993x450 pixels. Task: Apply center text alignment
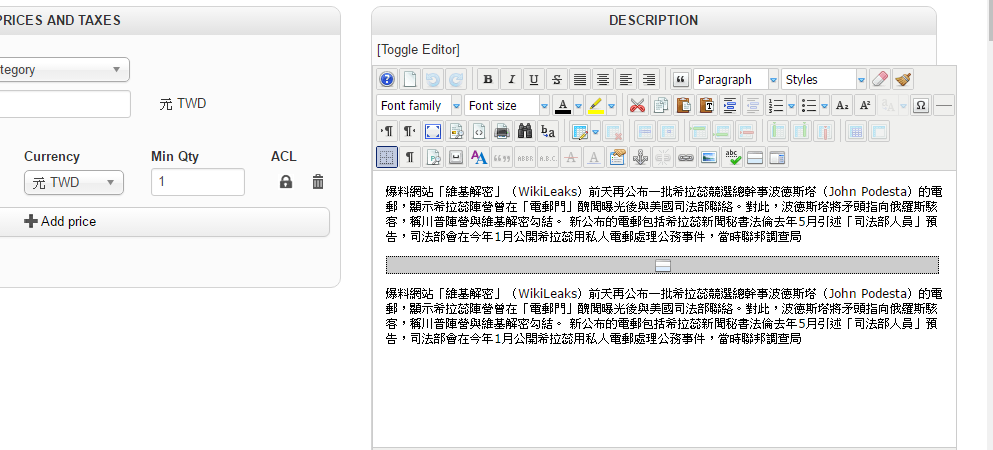click(602, 79)
